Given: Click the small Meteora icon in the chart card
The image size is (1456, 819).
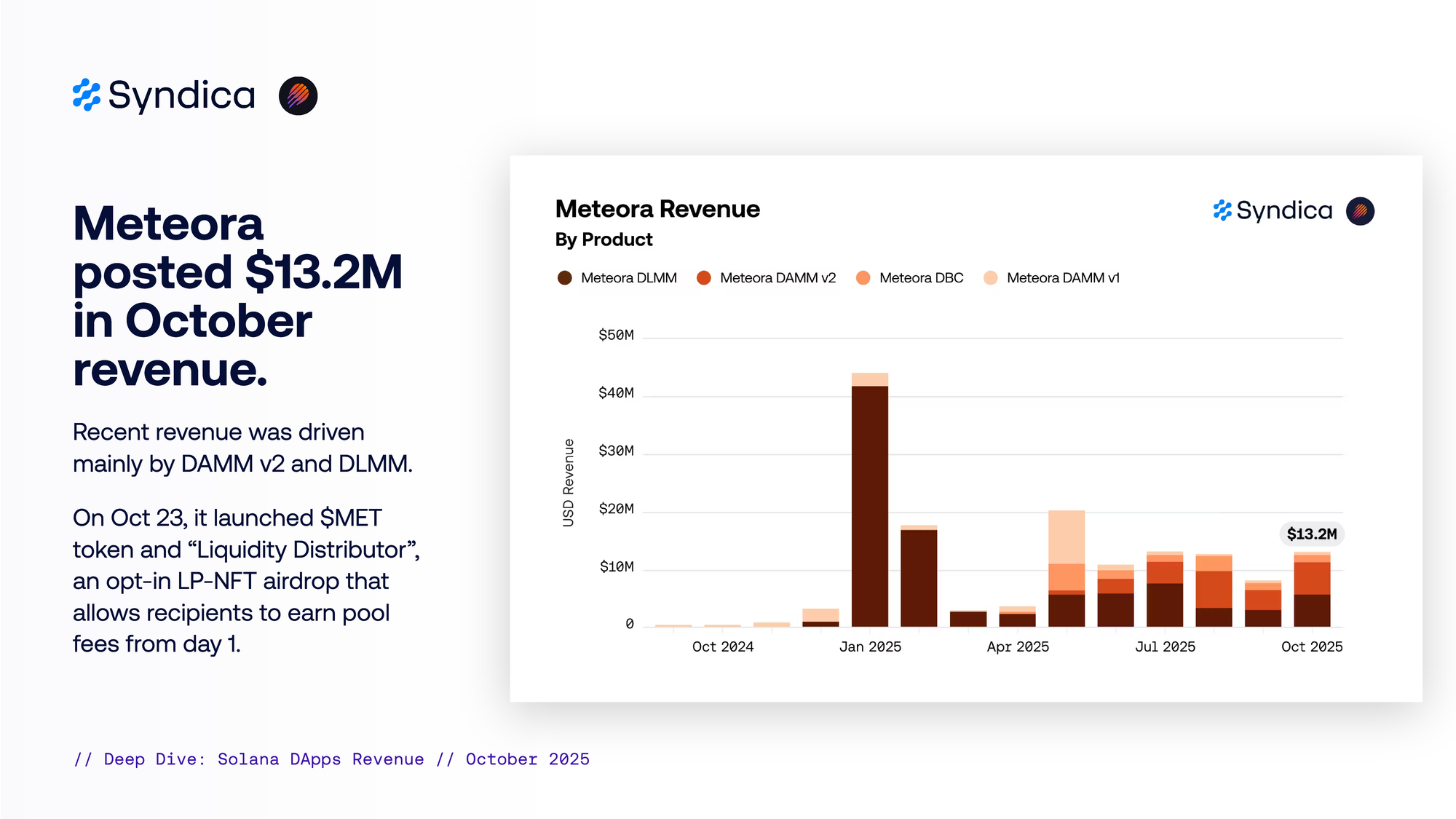Looking at the screenshot, I should pyautogui.click(x=1359, y=211).
